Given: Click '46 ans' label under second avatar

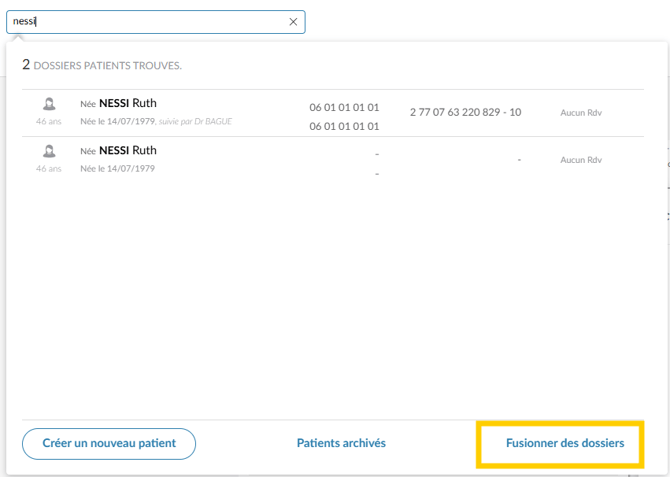Looking at the screenshot, I should (49, 168).
